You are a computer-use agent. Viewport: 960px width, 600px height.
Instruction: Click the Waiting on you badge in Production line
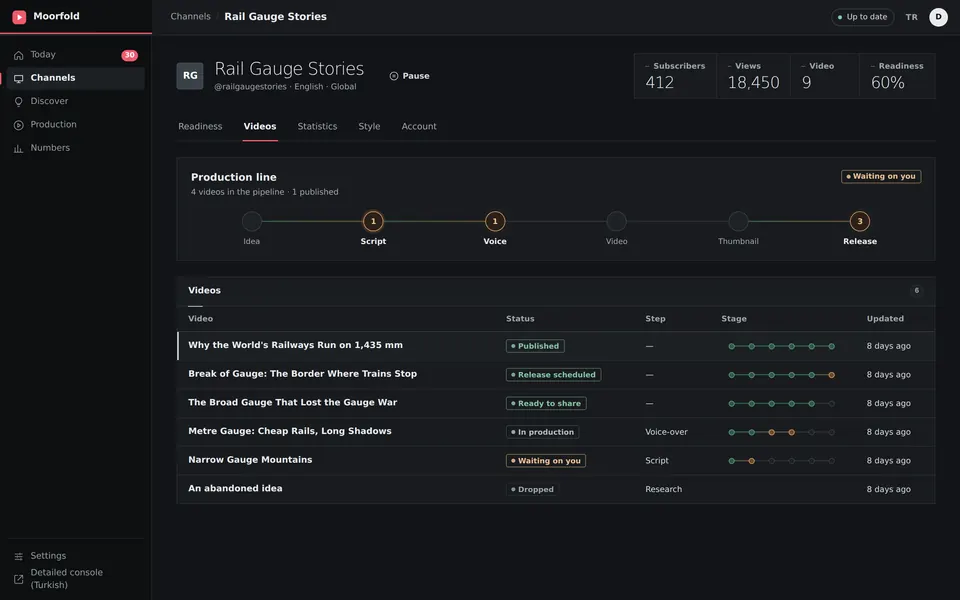pos(881,176)
